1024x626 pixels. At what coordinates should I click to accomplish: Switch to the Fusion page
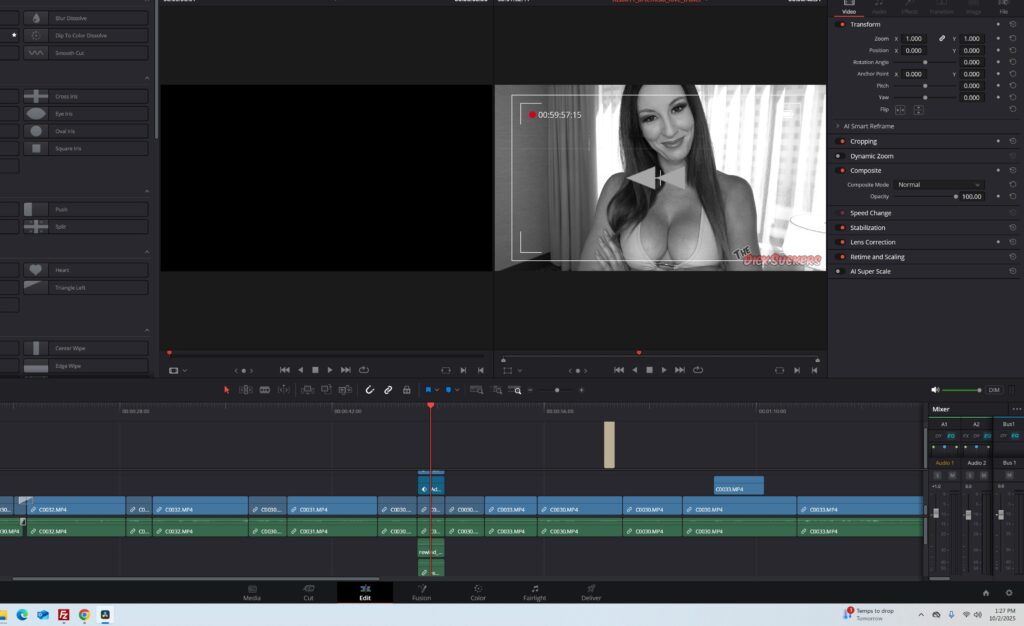click(x=422, y=593)
